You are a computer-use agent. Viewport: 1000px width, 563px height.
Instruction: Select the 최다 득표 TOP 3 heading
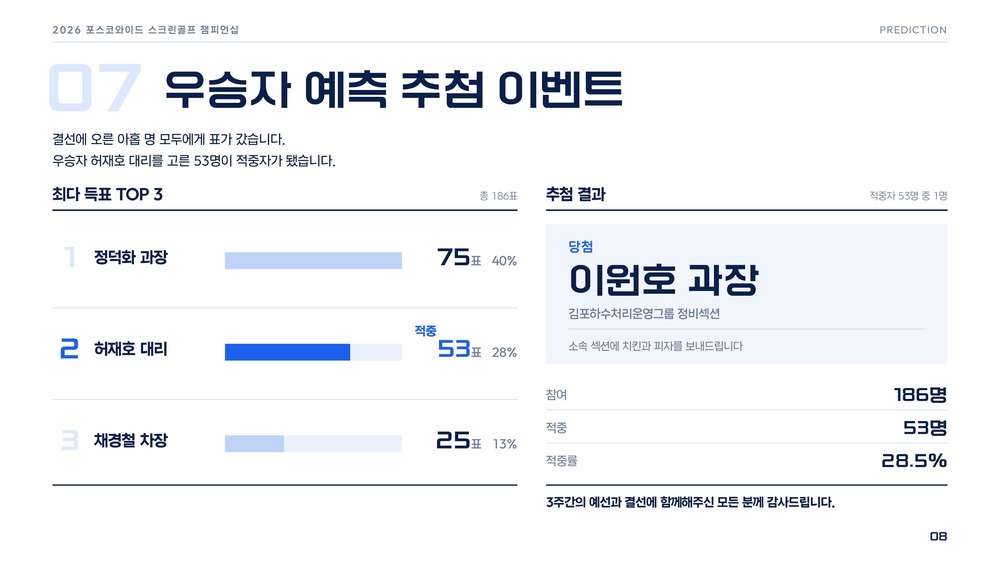(x=107, y=194)
